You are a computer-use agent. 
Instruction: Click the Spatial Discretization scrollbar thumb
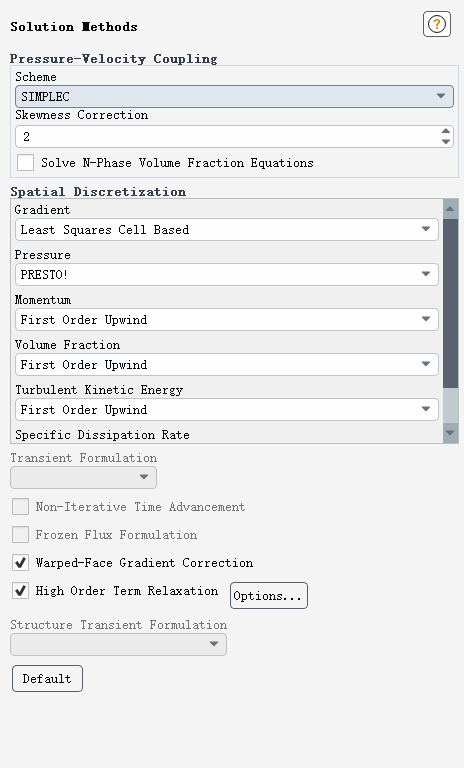450,303
